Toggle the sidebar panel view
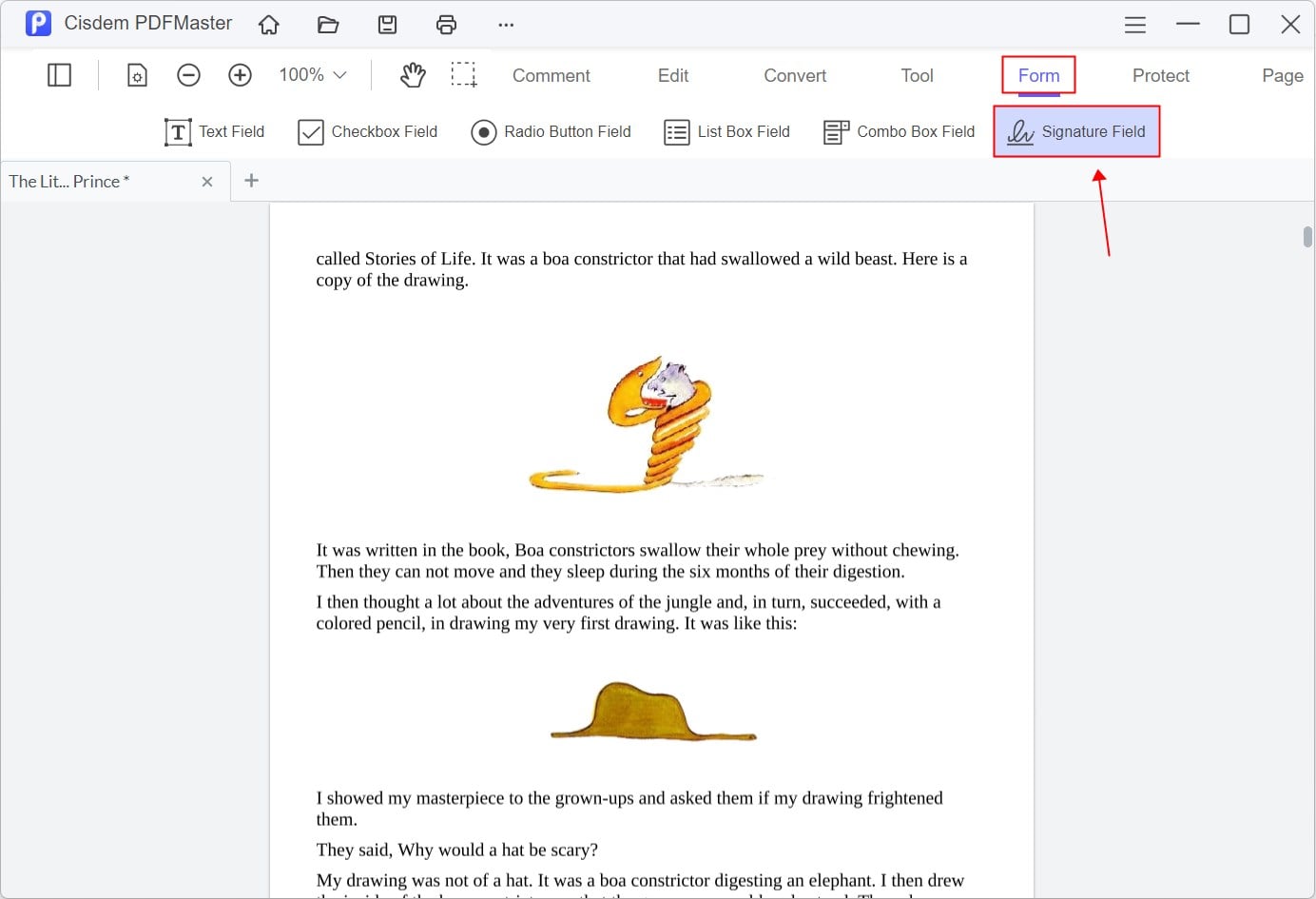The width and height of the screenshot is (1316, 899). (x=59, y=74)
